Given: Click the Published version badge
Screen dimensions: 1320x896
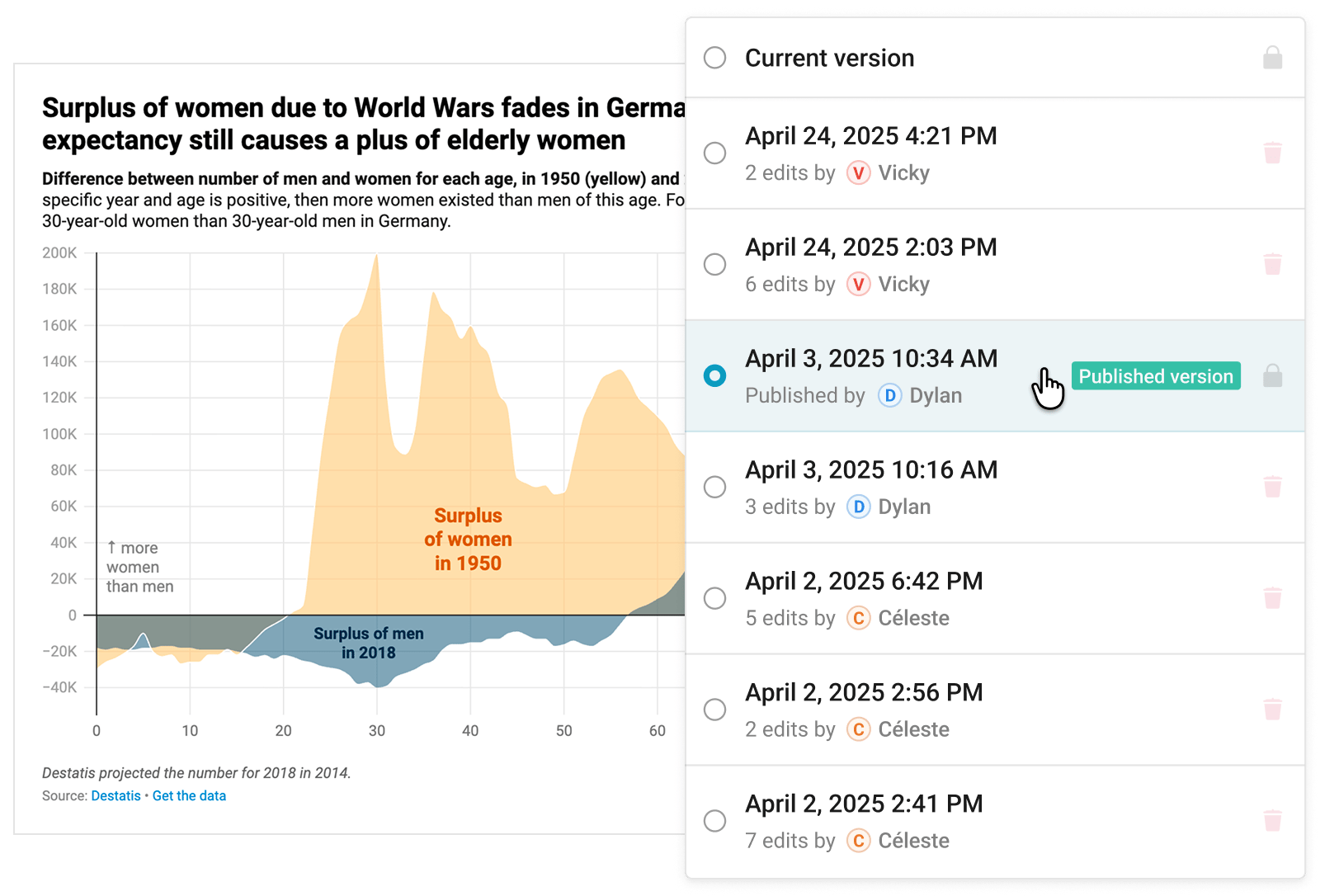Looking at the screenshot, I should pyautogui.click(x=1155, y=376).
